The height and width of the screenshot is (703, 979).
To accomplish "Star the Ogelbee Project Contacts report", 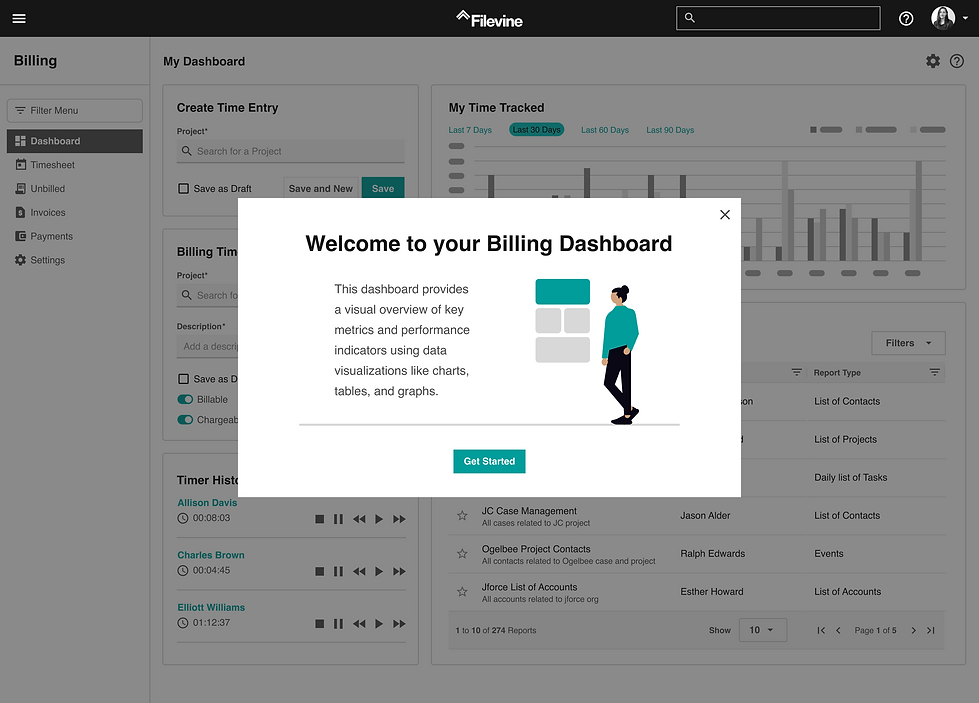I will (462, 554).
